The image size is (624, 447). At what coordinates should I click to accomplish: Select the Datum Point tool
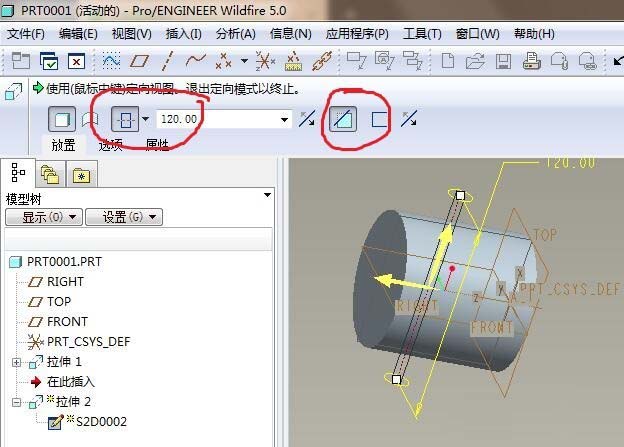(223, 61)
